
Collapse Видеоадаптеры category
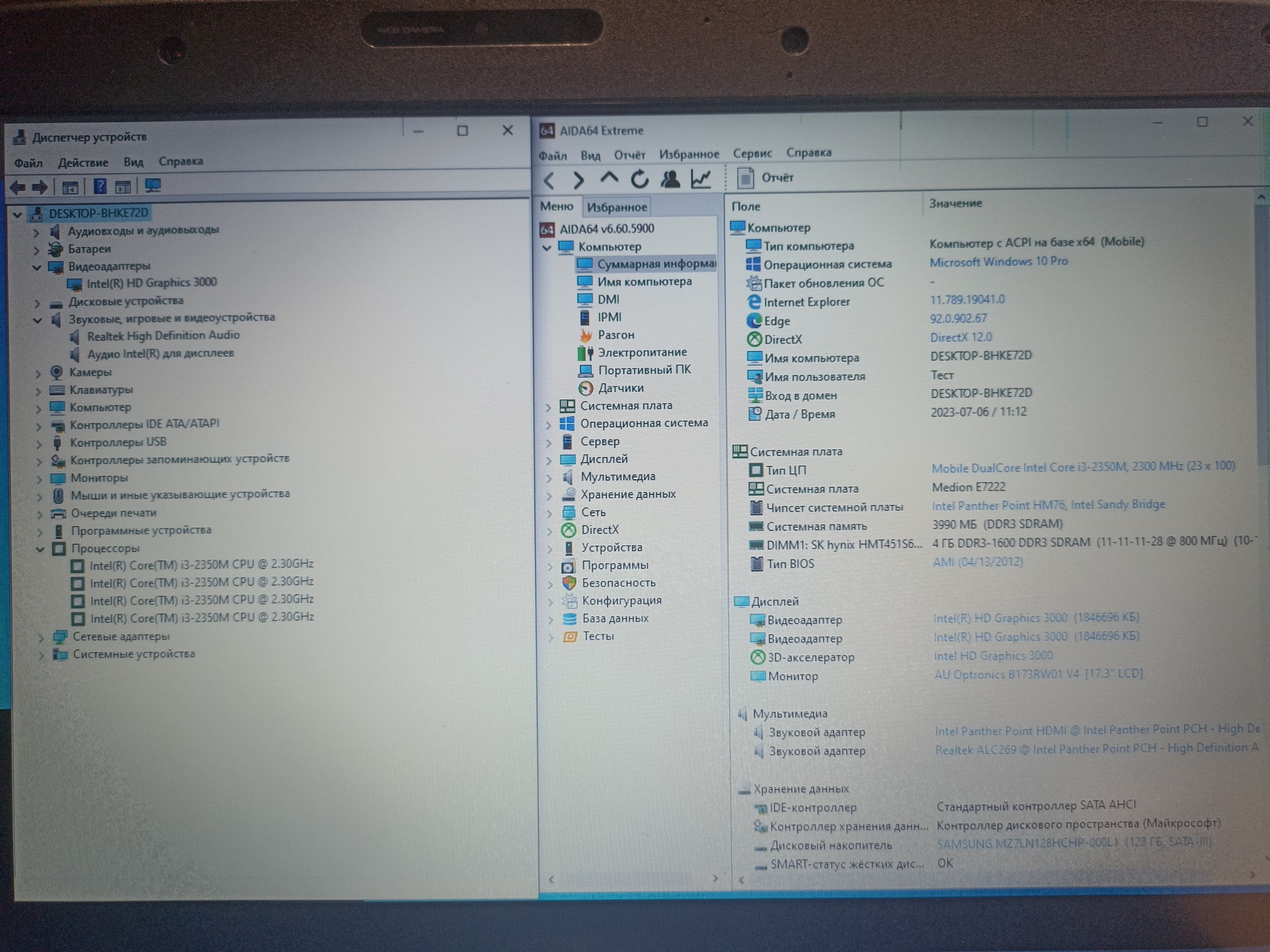coord(37,268)
